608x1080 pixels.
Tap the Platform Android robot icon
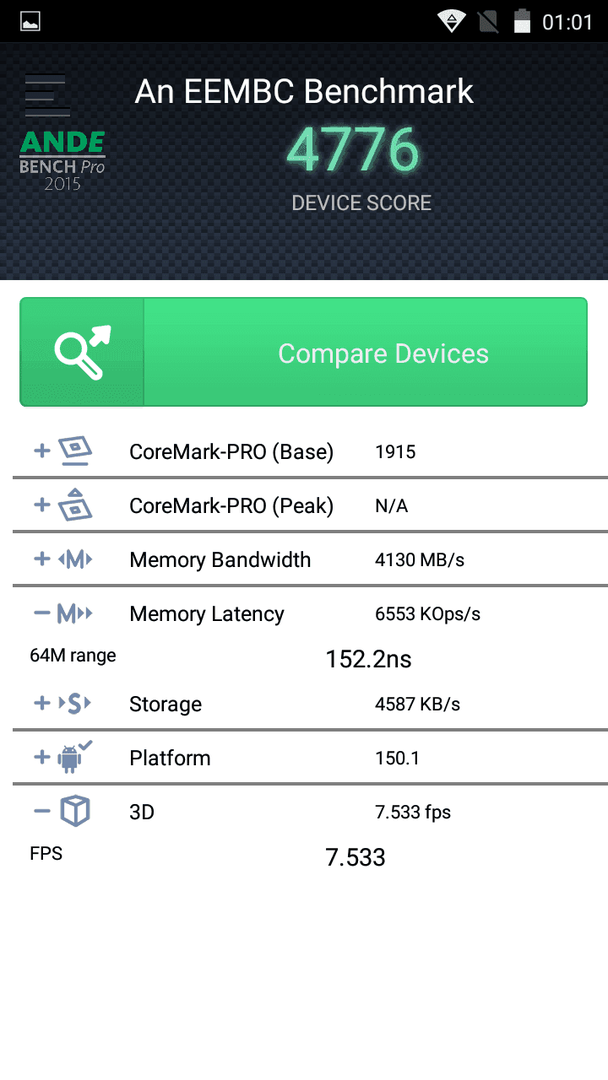74,756
